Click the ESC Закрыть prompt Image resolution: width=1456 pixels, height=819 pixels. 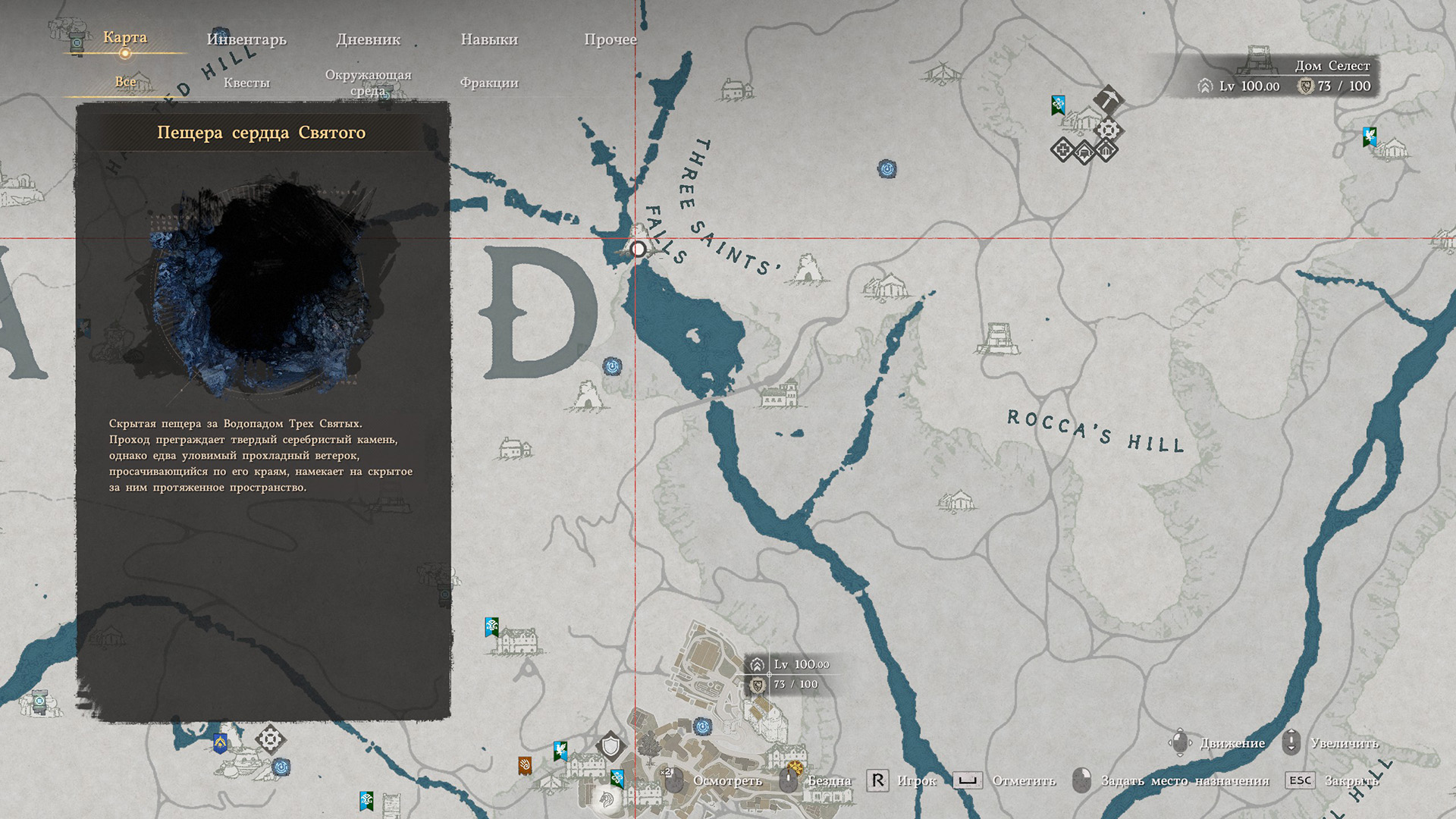pyautogui.click(x=1332, y=780)
